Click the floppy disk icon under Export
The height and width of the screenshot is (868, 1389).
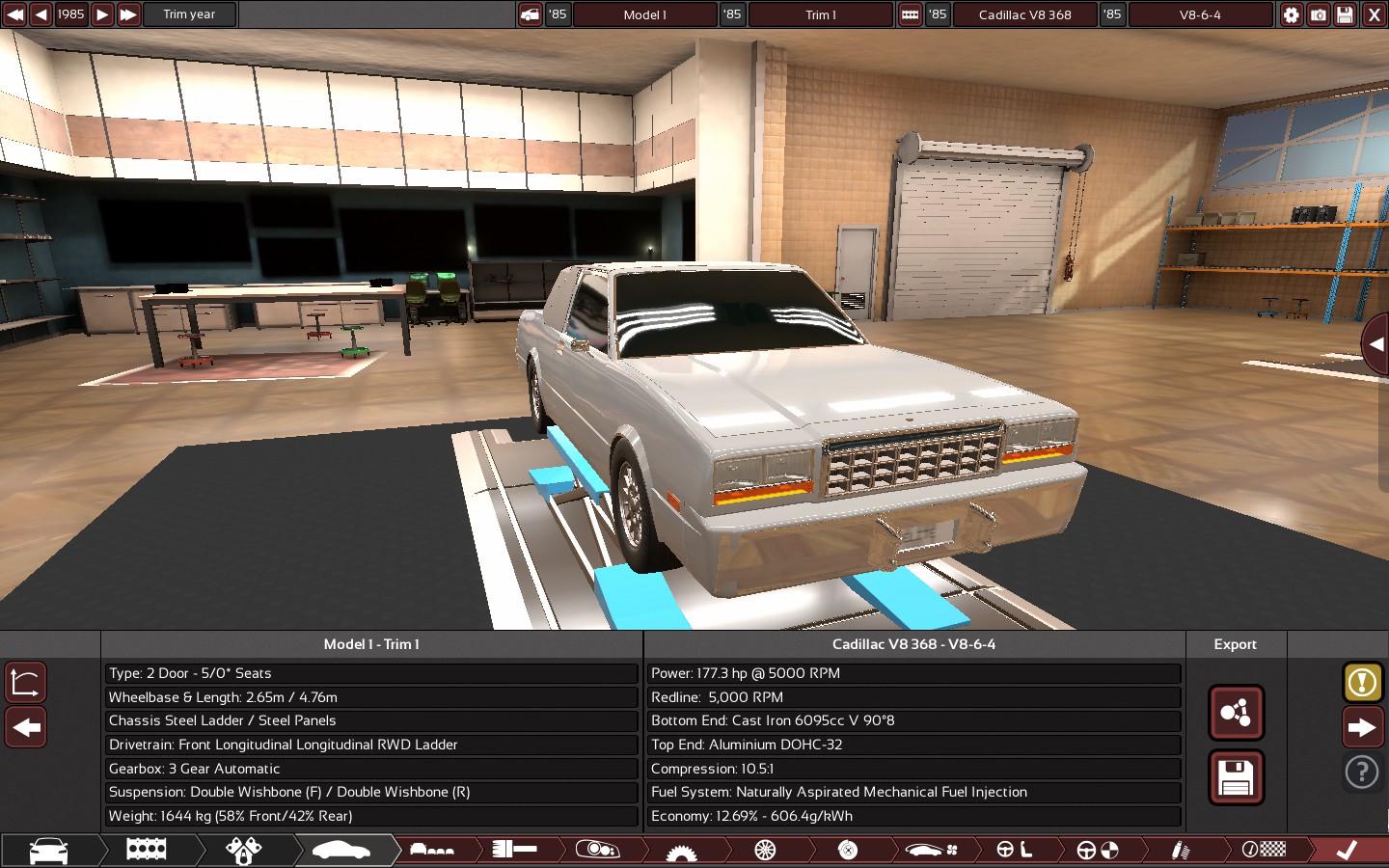coord(1236,777)
